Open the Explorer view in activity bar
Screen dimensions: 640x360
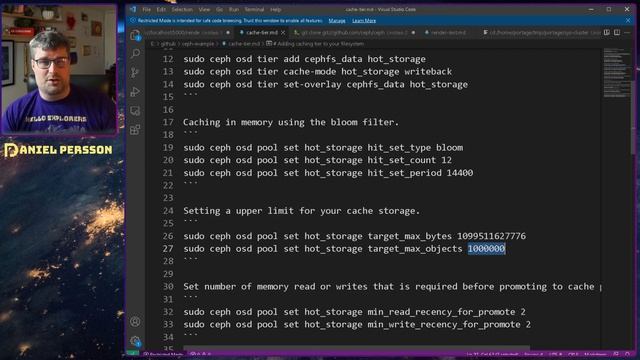click(135, 35)
